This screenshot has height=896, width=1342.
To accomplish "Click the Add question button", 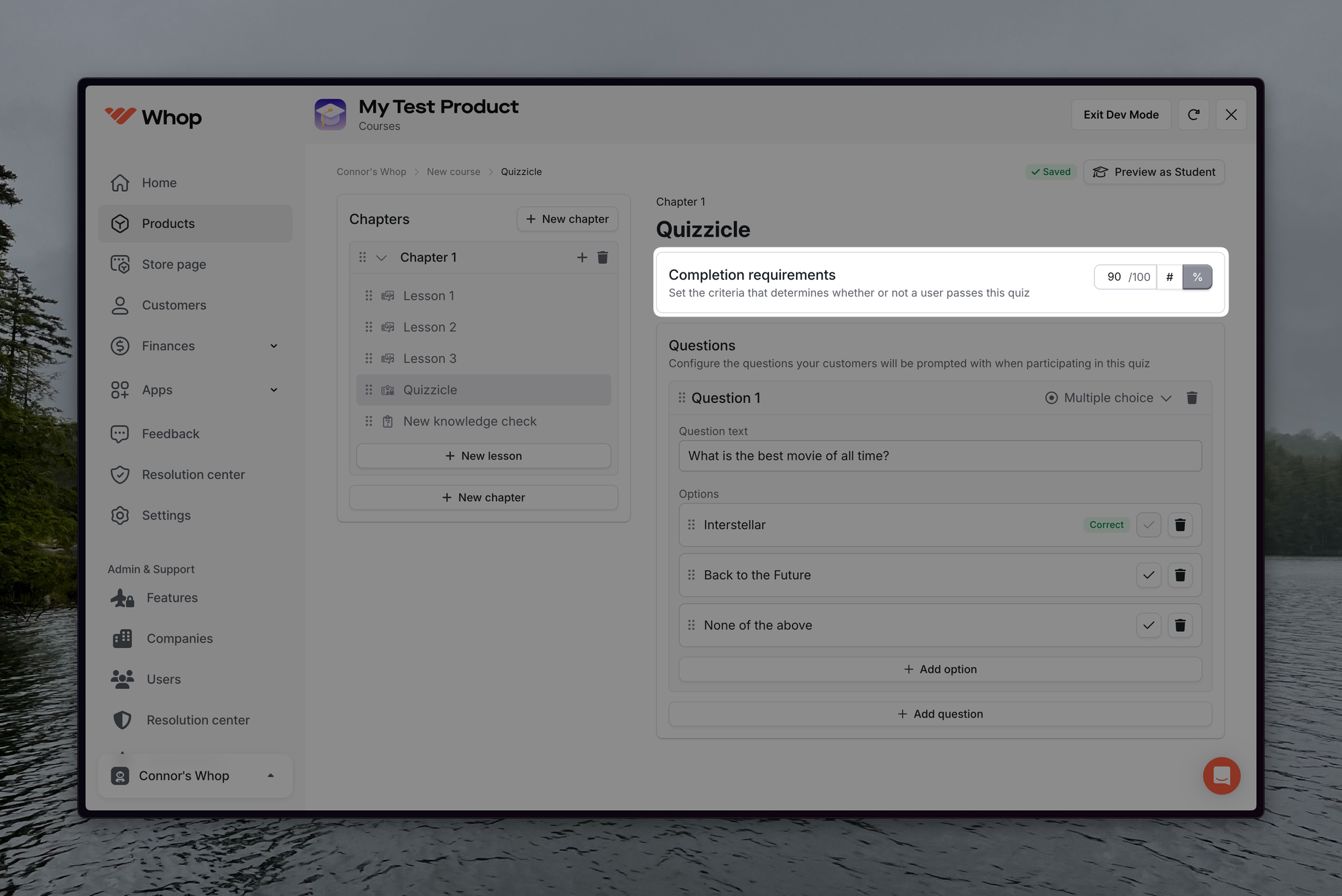I will 939,714.
